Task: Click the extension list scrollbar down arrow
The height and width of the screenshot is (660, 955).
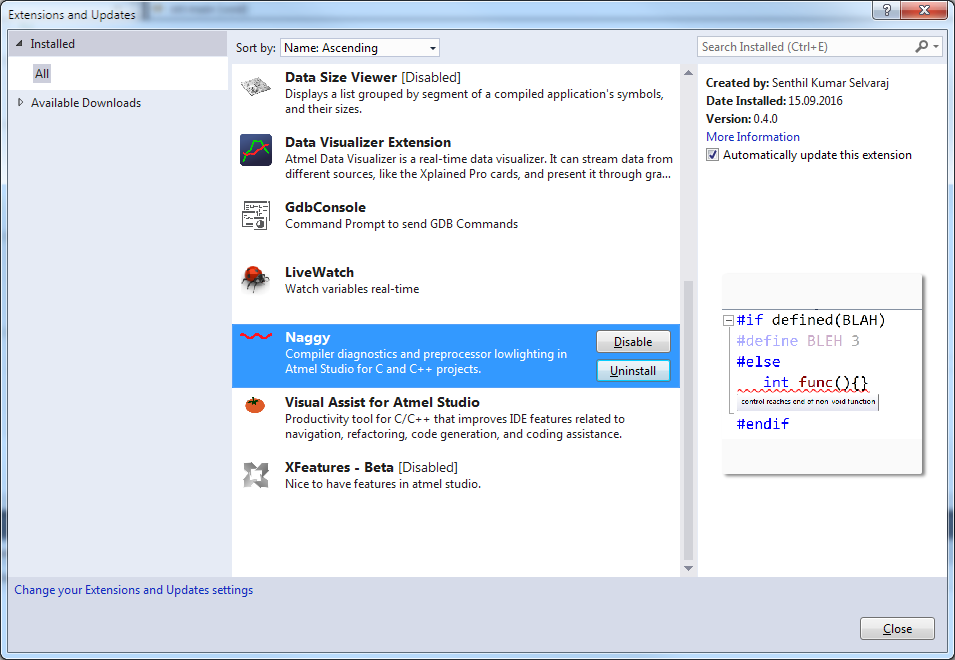Action: pyautogui.click(x=688, y=568)
